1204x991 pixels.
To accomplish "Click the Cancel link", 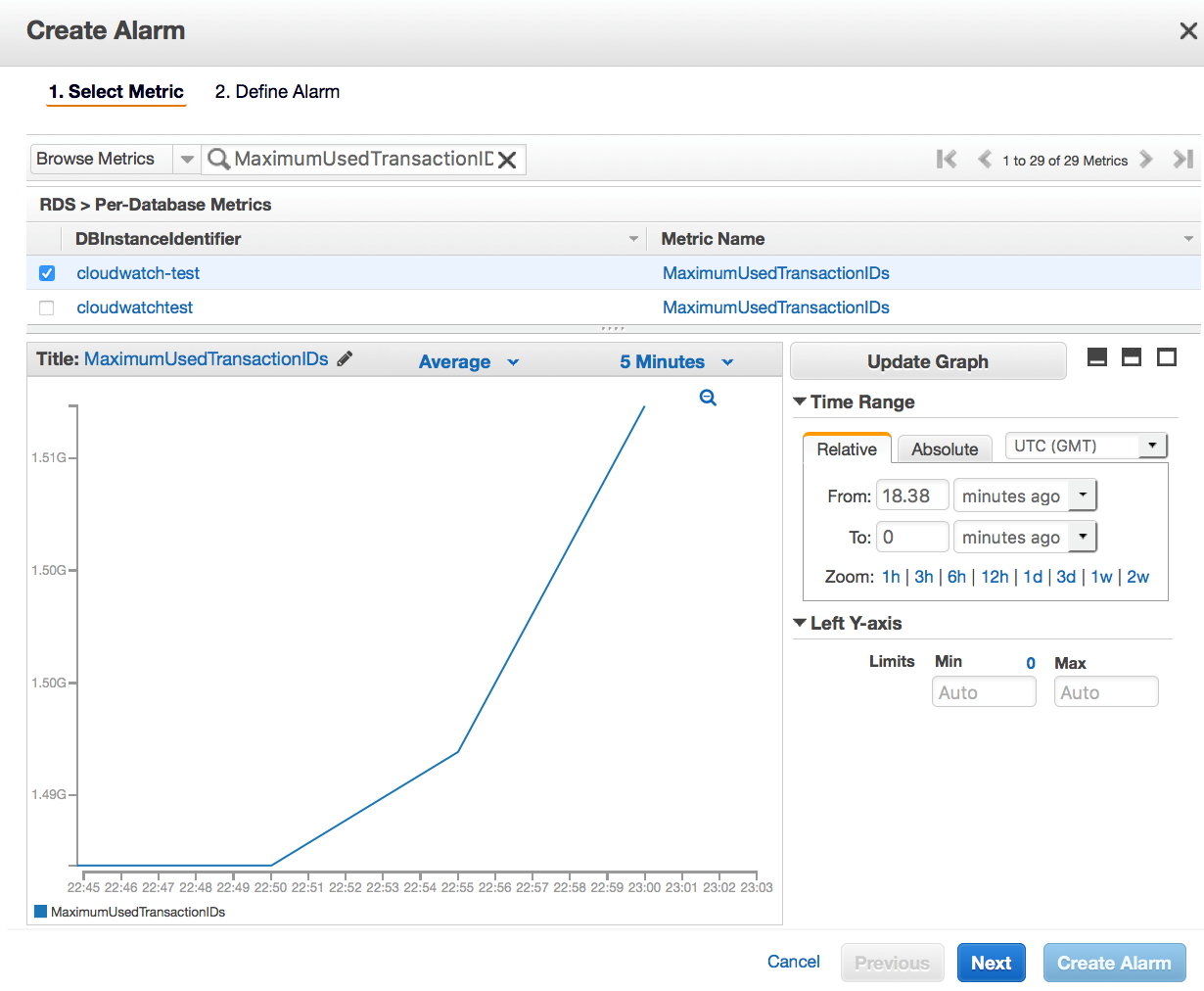I will tap(793, 962).
